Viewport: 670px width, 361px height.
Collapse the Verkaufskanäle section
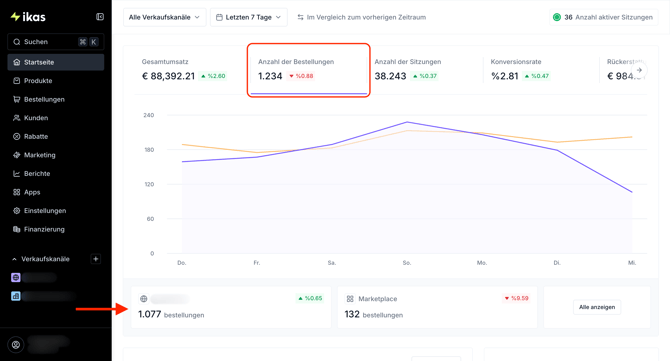click(15, 259)
